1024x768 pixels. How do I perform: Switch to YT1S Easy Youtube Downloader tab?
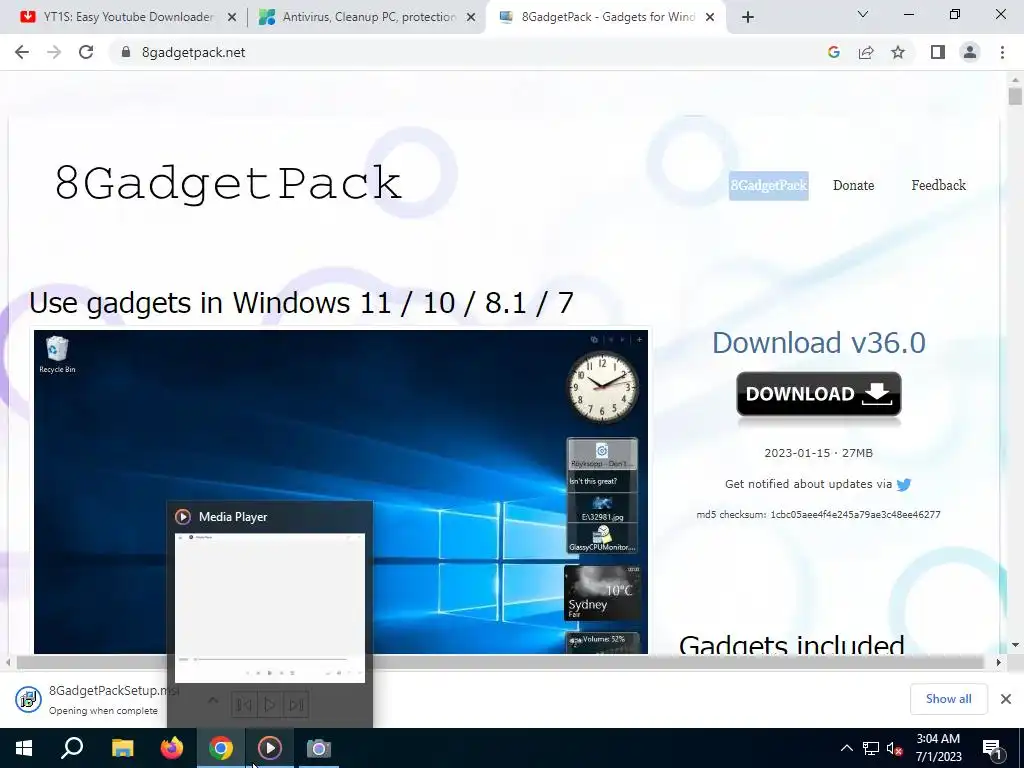tap(128, 17)
